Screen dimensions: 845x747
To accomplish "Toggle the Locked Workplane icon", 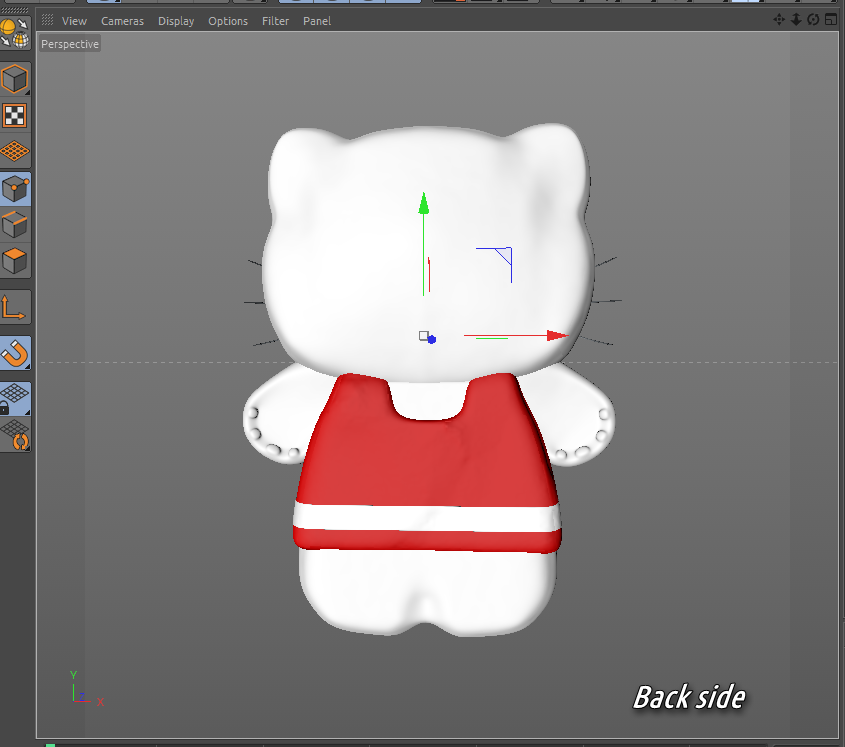I will coord(15,399).
